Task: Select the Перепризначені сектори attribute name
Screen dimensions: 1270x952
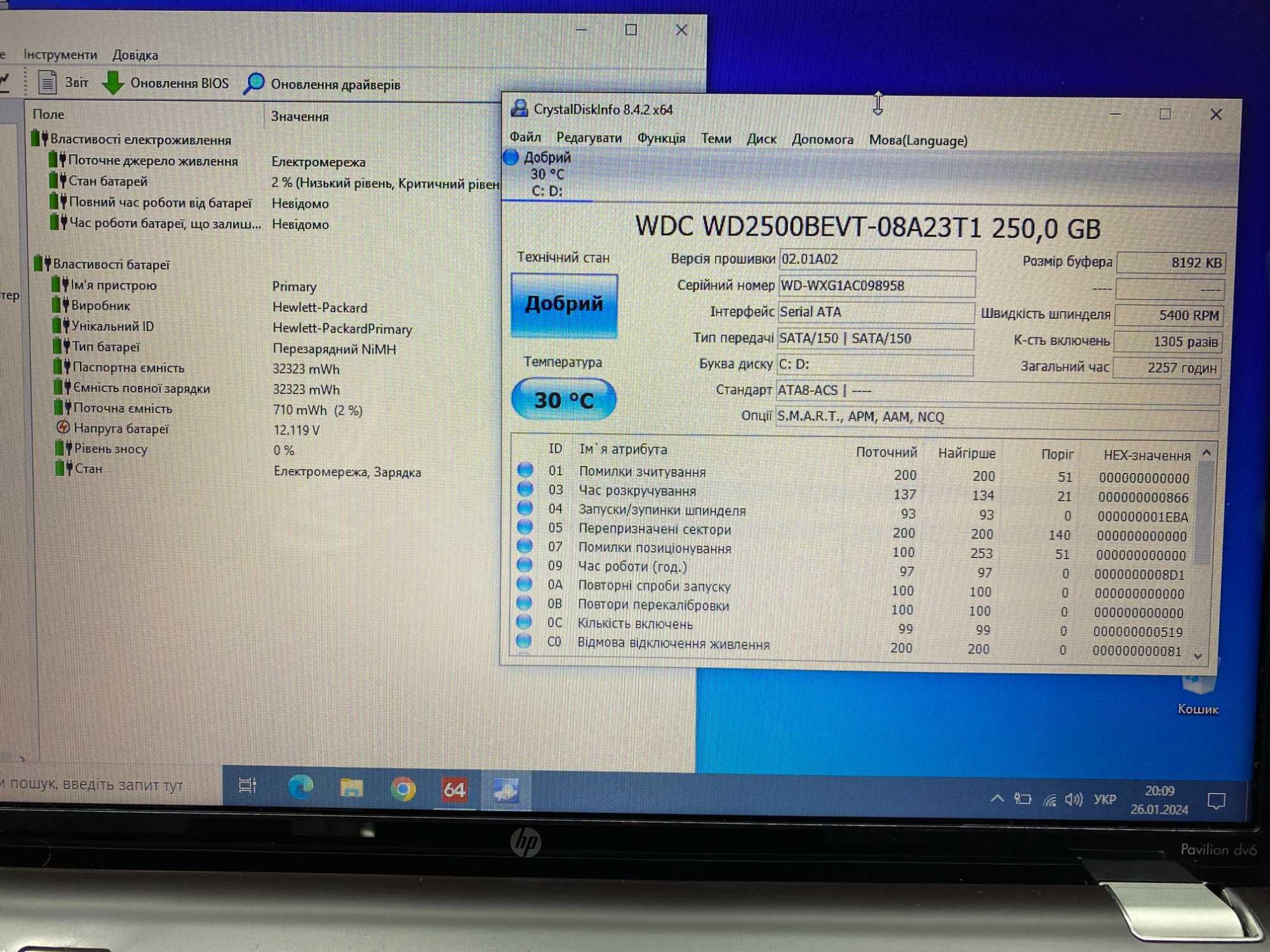Action: (654, 529)
